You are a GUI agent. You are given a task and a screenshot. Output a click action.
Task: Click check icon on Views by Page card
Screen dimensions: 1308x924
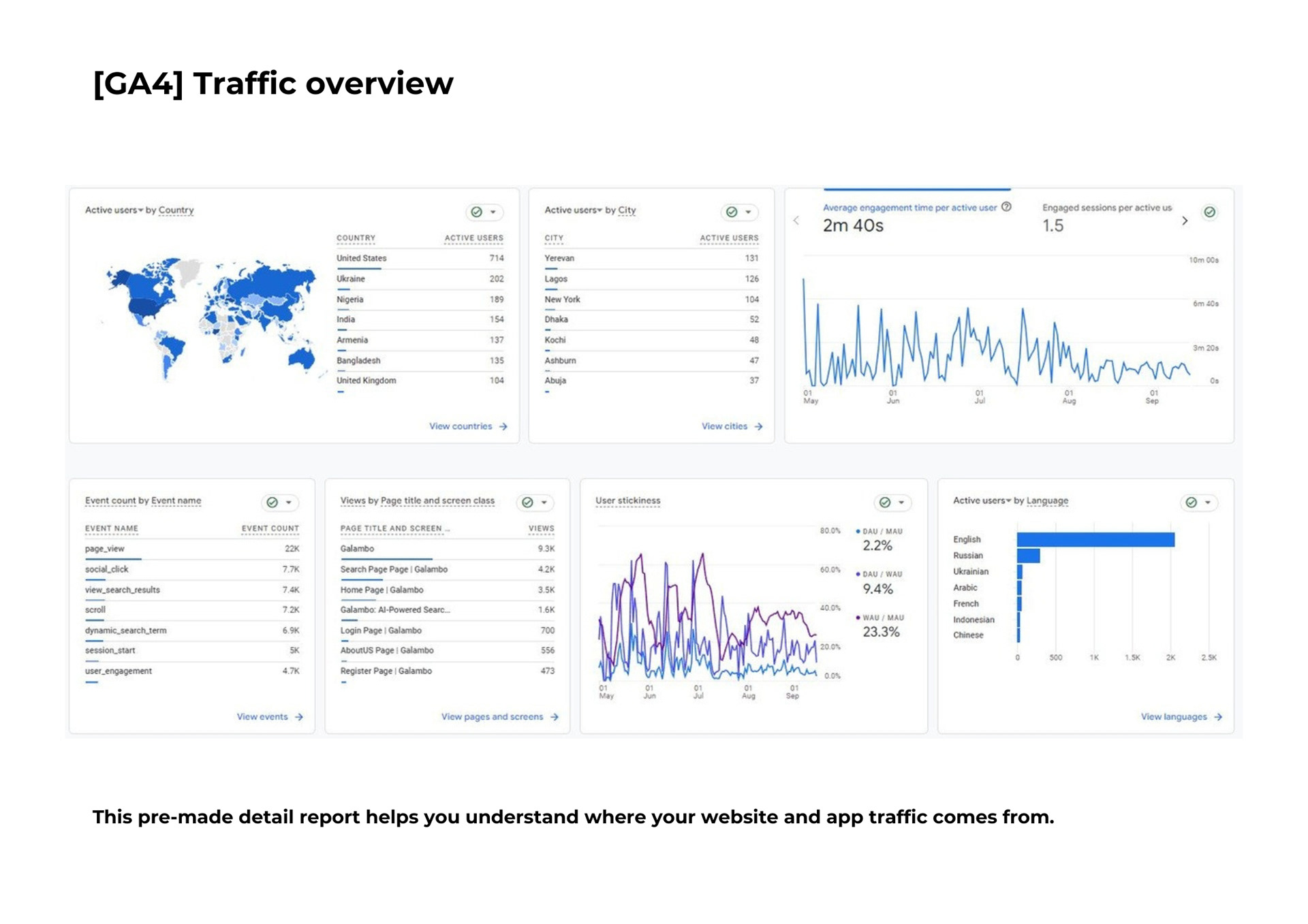pos(527,503)
